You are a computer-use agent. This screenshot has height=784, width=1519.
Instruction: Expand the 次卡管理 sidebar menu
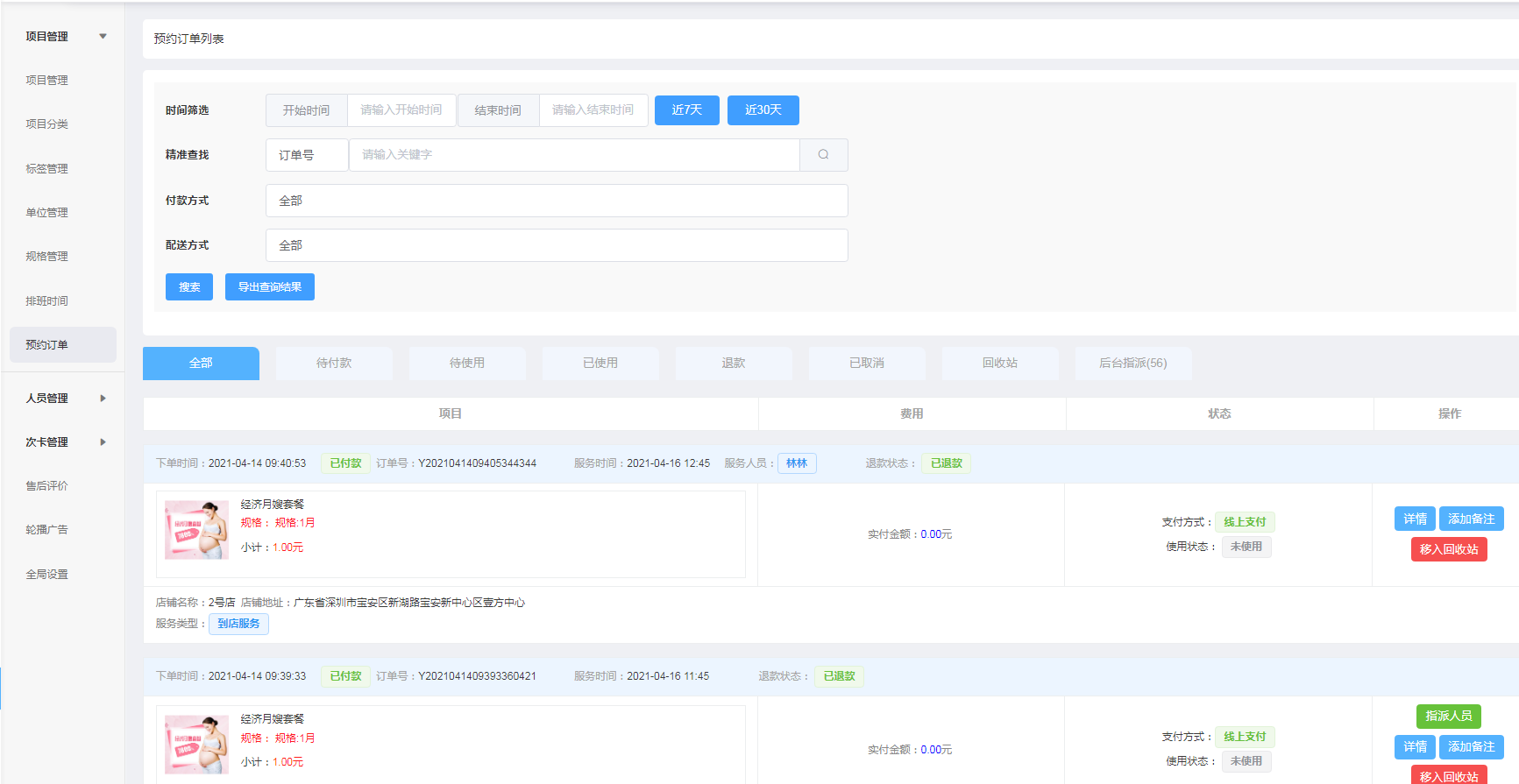pos(103,442)
